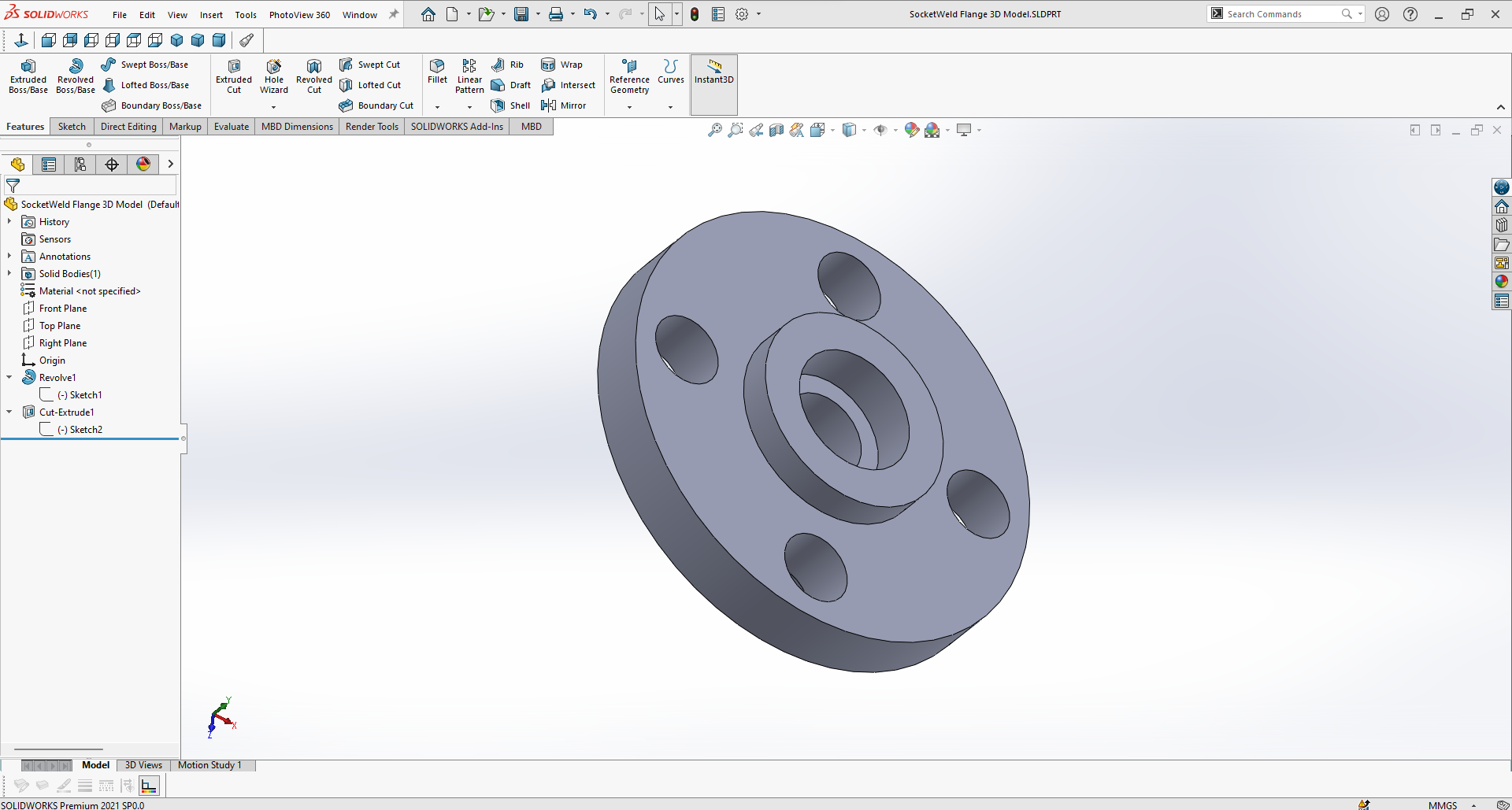1512x810 pixels.
Task: Pick the Boundary Boss/Base tool
Action: coord(152,105)
